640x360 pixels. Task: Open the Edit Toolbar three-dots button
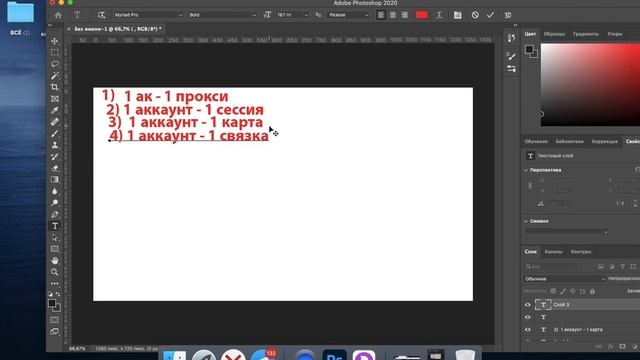[54, 284]
